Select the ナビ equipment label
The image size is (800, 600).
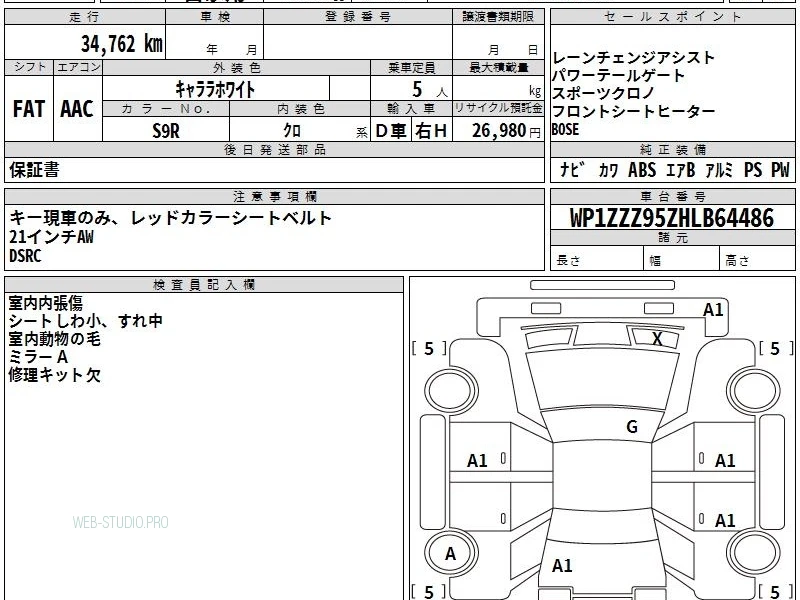572,170
